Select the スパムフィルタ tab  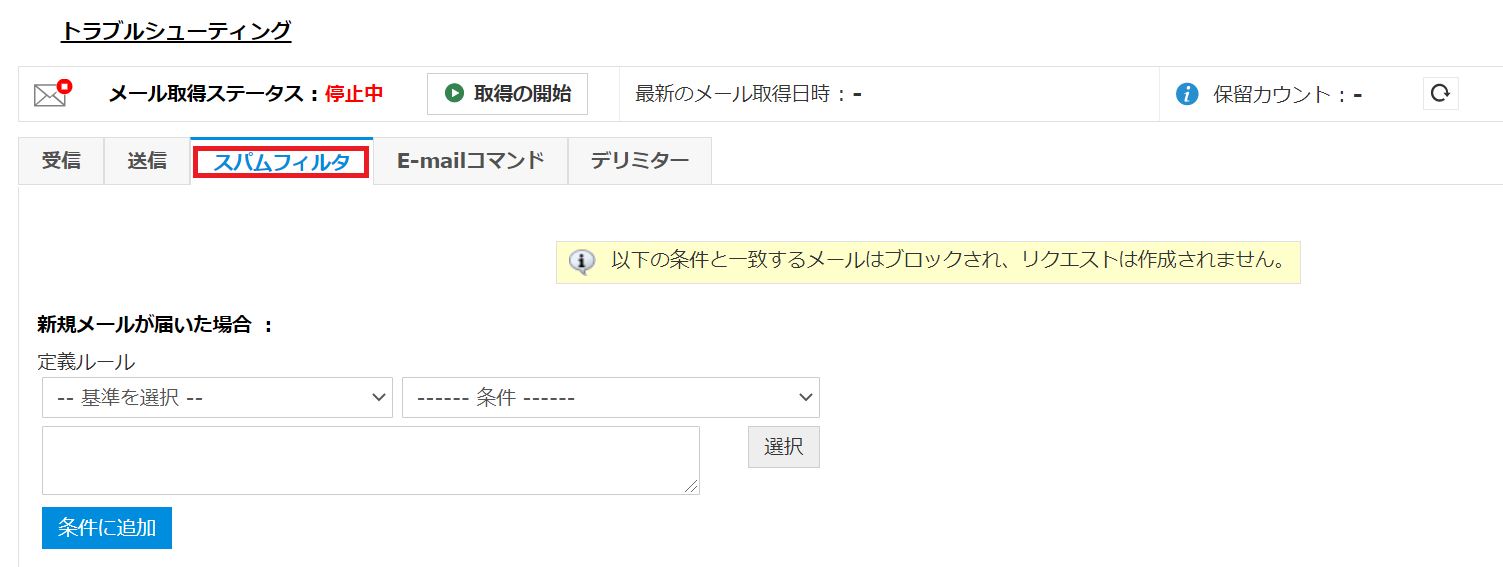[x=281, y=162]
